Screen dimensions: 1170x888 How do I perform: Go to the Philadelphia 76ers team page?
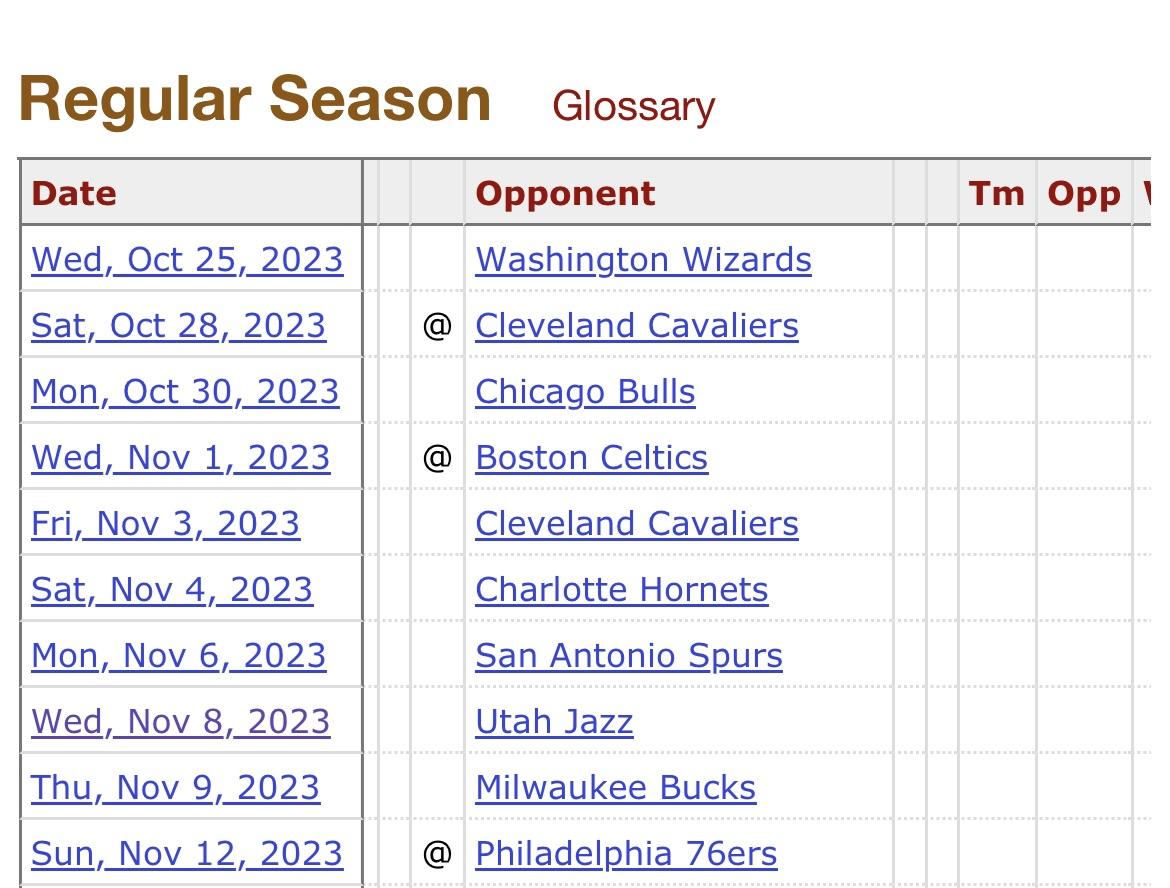pos(626,854)
